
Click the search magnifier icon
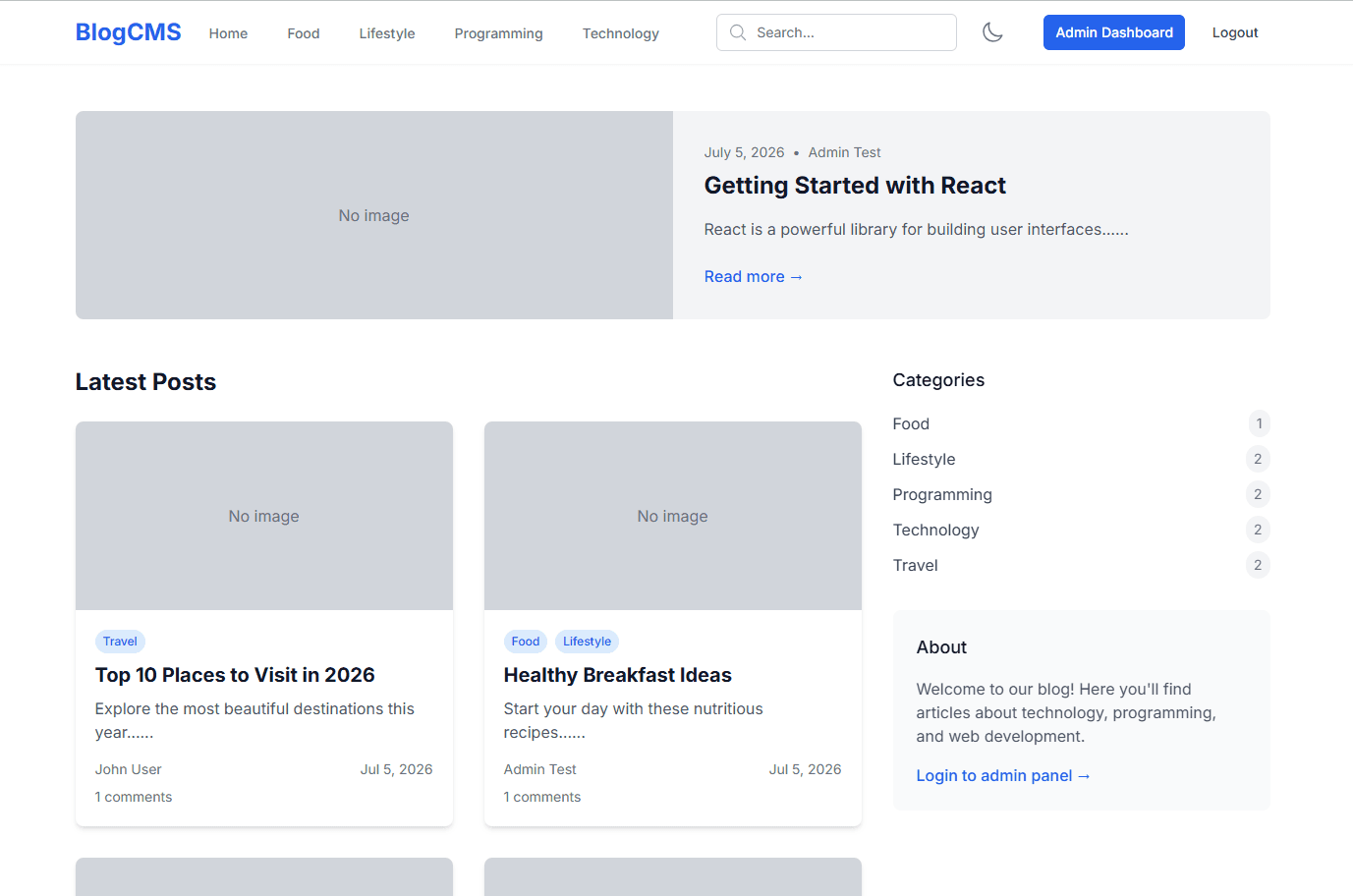[x=738, y=32]
